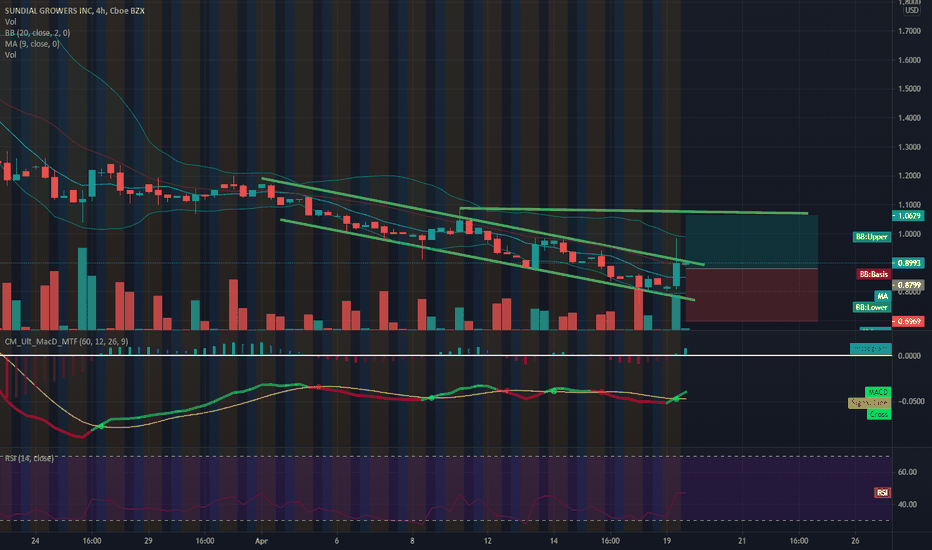Click the 0.8799 price label
Viewport: 932px width, 550px height.
pos(908,285)
